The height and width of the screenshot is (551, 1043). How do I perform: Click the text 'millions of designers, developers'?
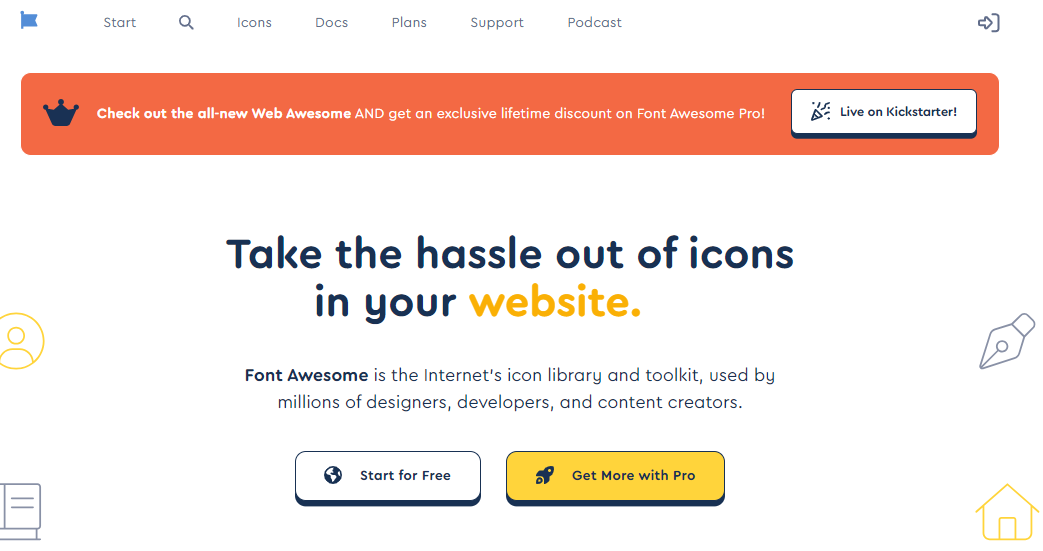414,403
